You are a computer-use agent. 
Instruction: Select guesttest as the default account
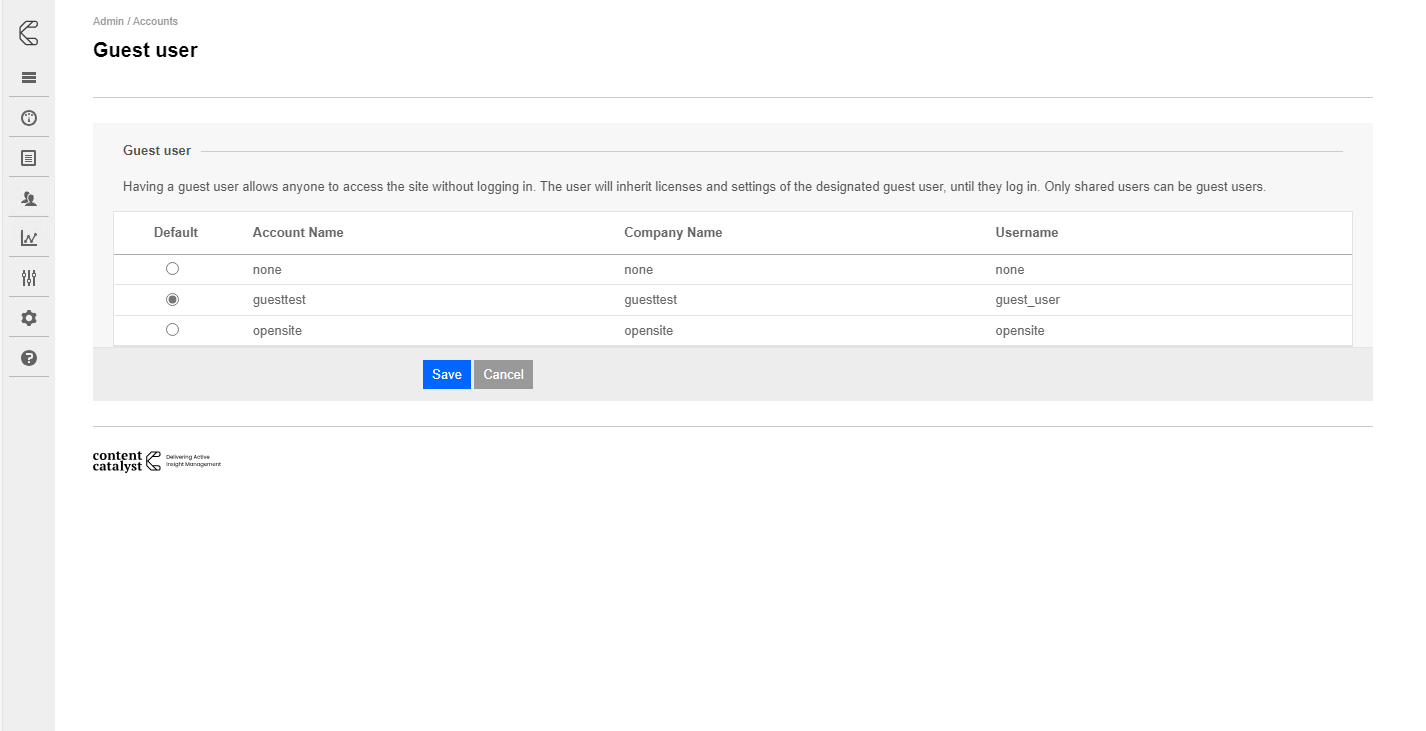pyautogui.click(x=172, y=299)
